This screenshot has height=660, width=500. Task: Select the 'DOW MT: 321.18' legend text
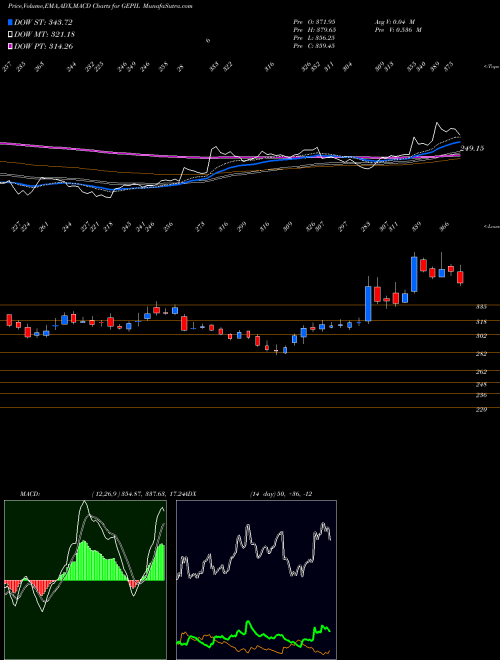[45, 34]
